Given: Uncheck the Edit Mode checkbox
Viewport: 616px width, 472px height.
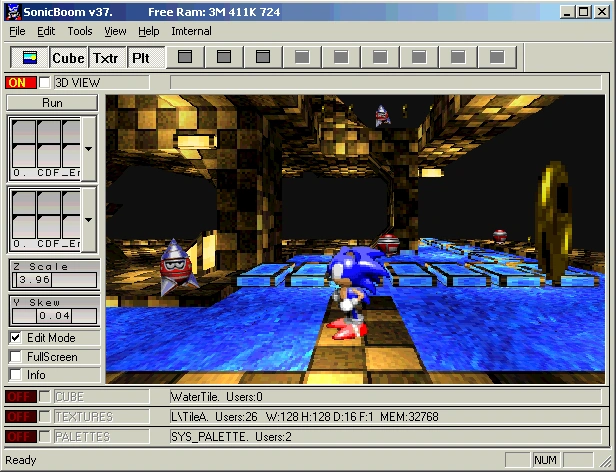Looking at the screenshot, I should coord(16,338).
